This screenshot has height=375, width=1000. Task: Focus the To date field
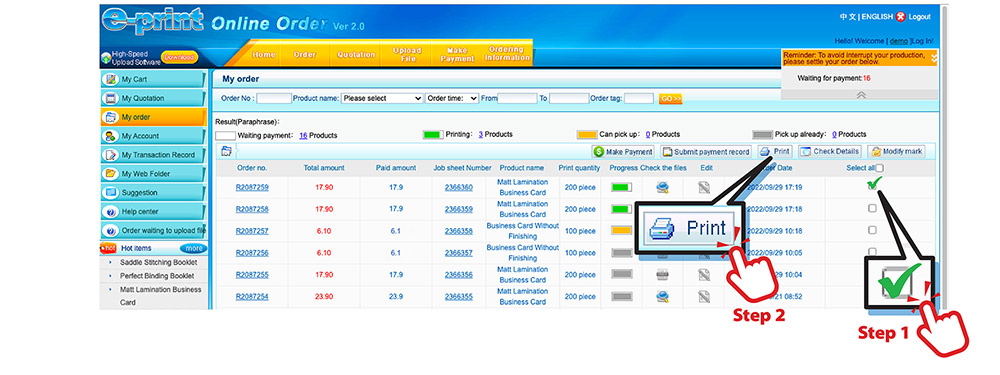[570, 99]
